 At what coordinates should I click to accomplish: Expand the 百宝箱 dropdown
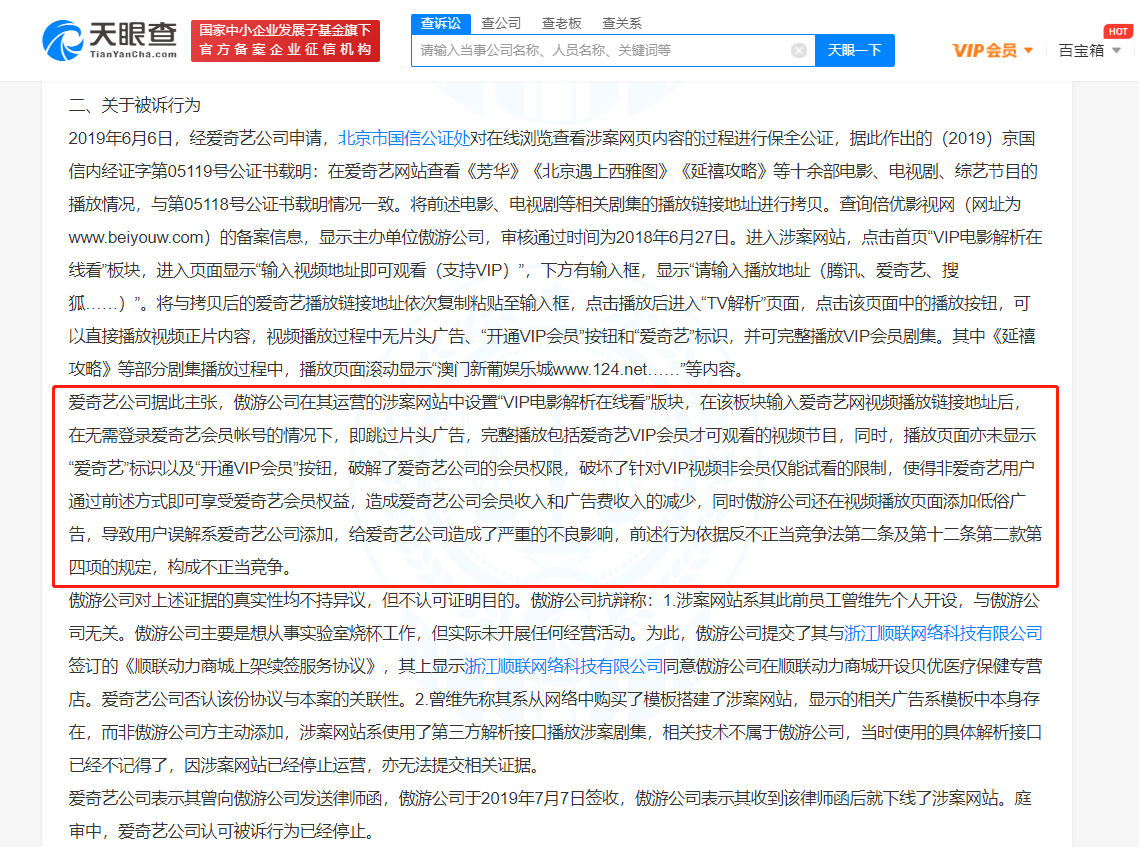point(1090,50)
